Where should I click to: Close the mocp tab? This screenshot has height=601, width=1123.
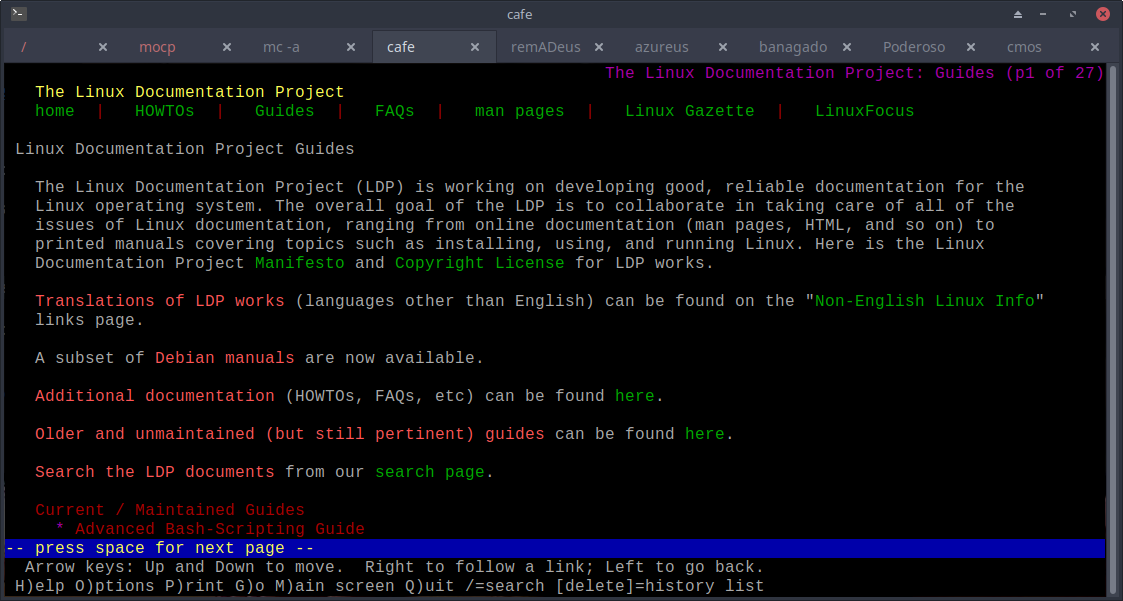(x=227, y=47)
